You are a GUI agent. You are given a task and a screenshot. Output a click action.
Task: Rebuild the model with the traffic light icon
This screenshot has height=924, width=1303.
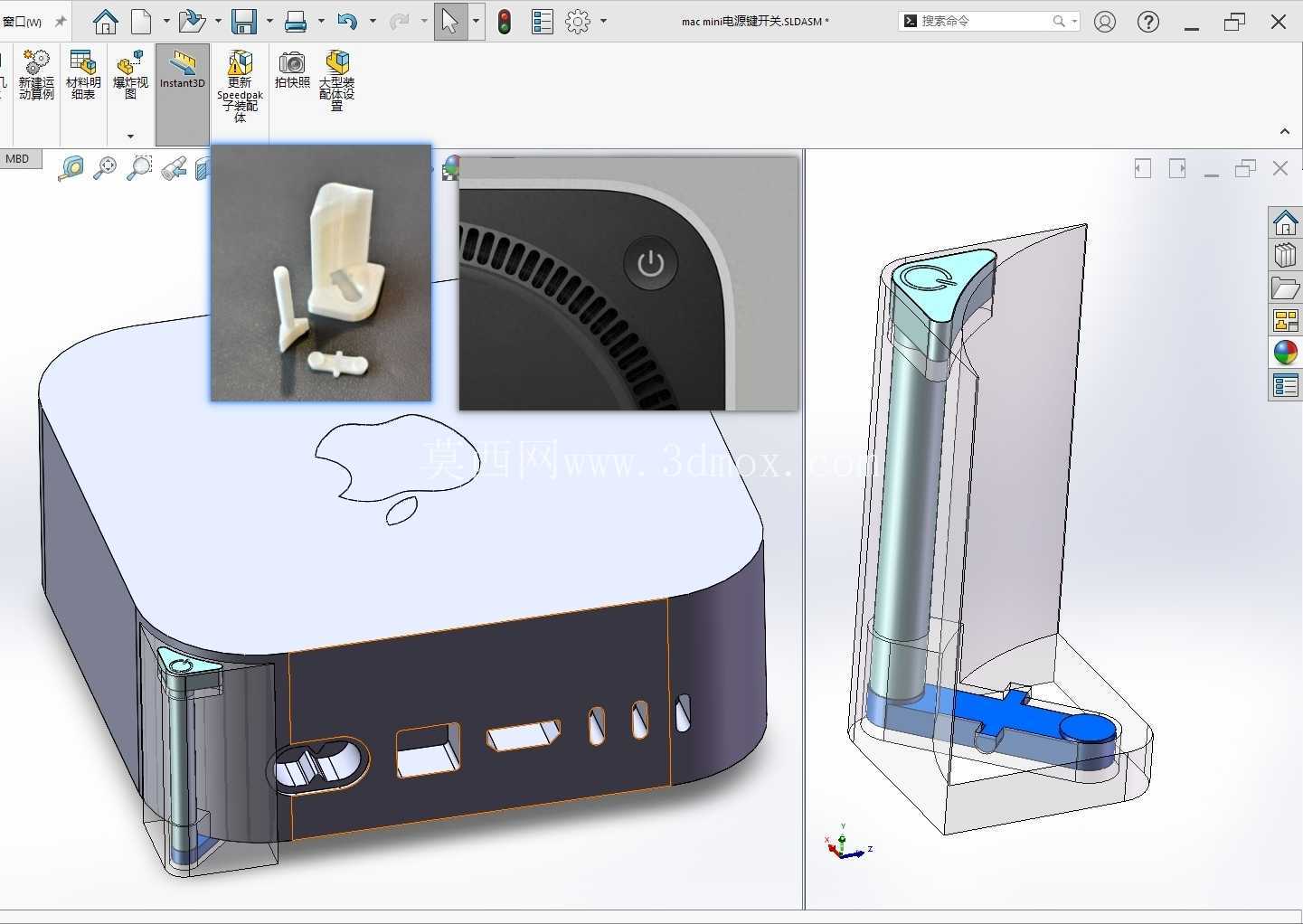[505, 21]
